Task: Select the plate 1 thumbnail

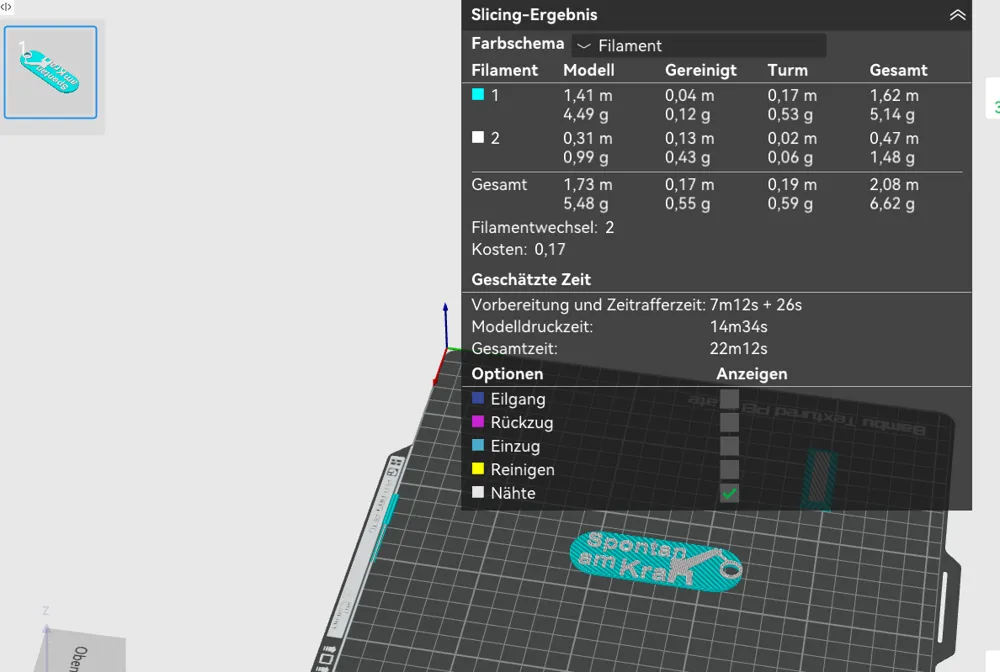Action: pos(50,70)
